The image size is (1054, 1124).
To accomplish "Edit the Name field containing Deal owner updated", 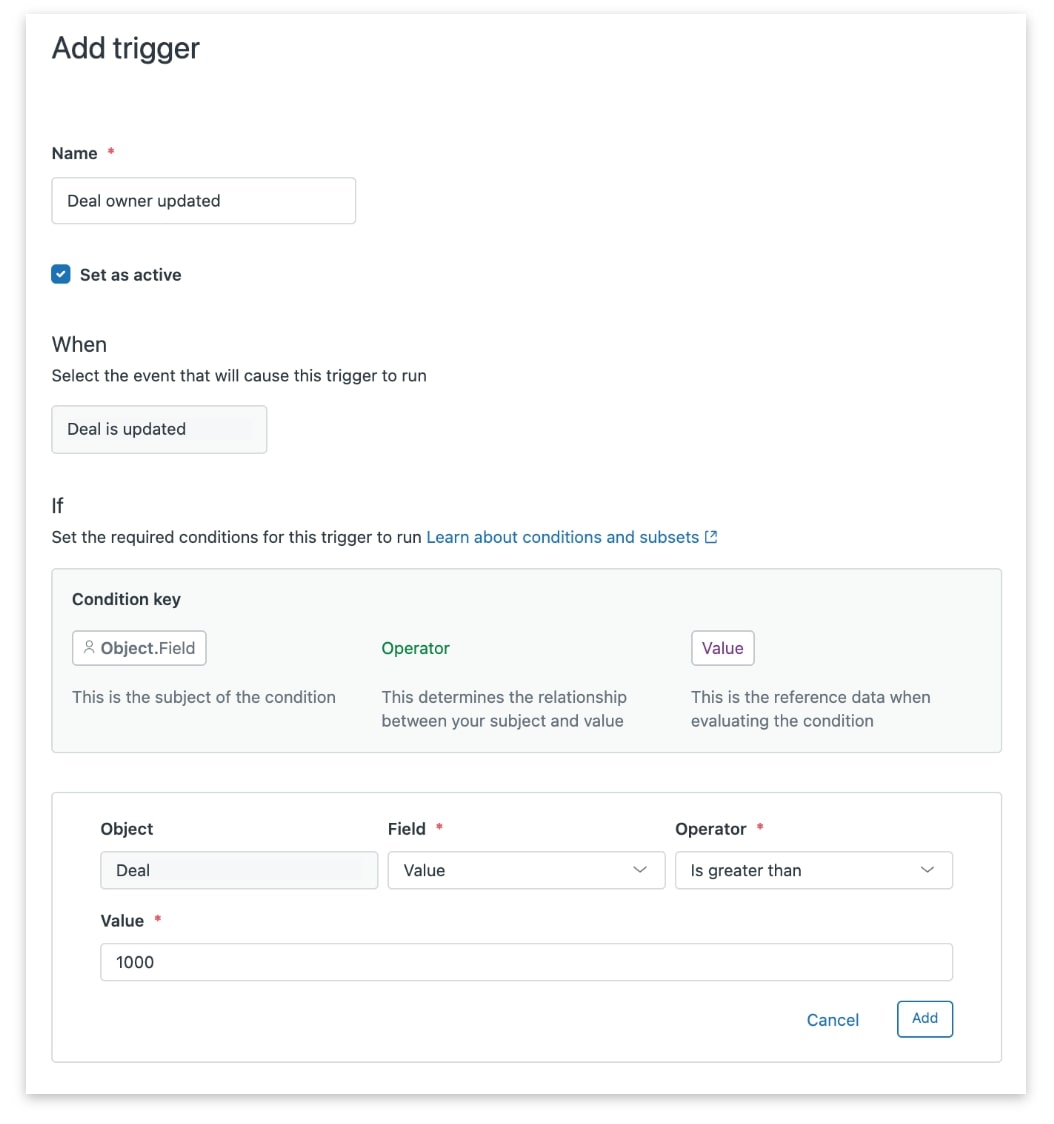I will (x=203, y=200).
